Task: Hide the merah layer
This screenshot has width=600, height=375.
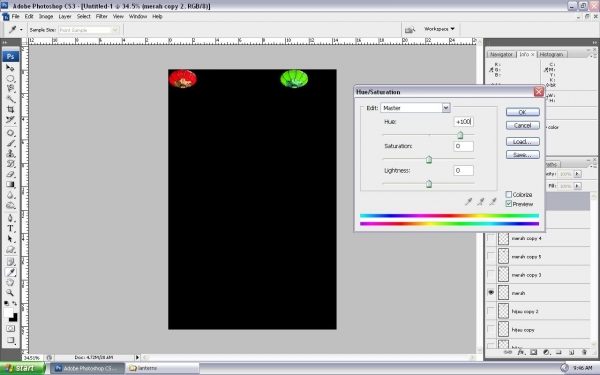Action: (491, 293)
